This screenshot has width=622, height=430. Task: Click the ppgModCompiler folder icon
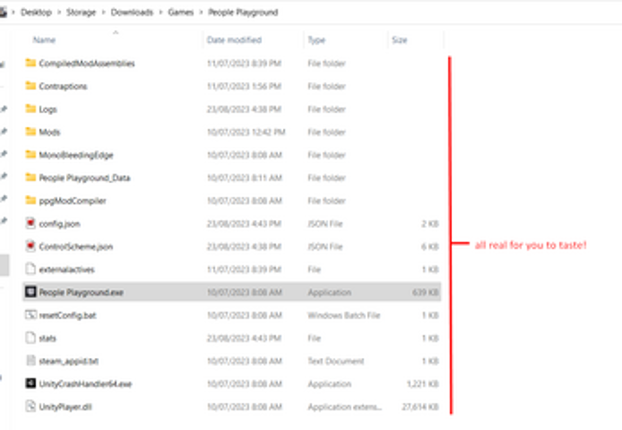31,200
